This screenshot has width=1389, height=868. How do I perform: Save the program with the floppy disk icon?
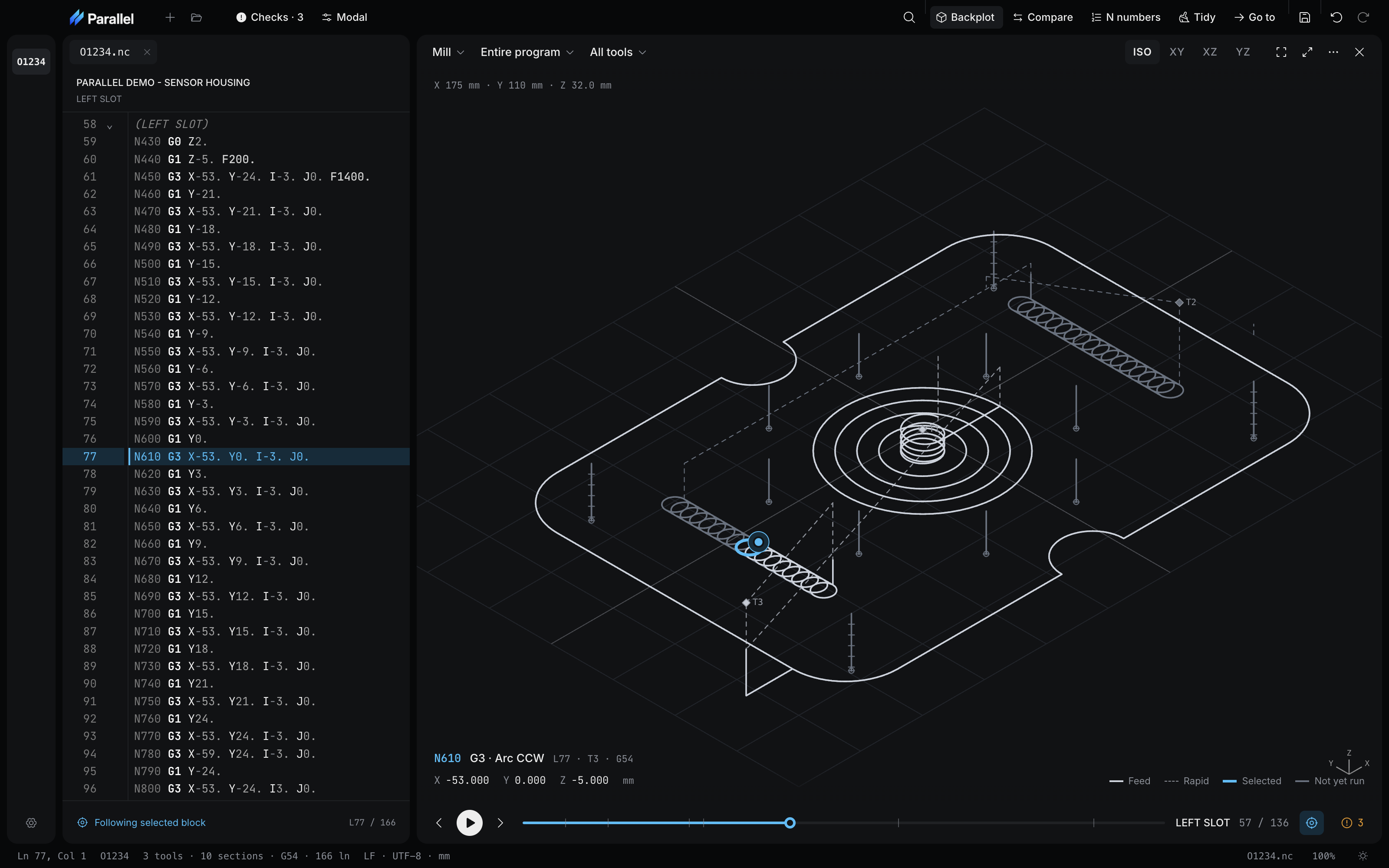coord(1305,17)
